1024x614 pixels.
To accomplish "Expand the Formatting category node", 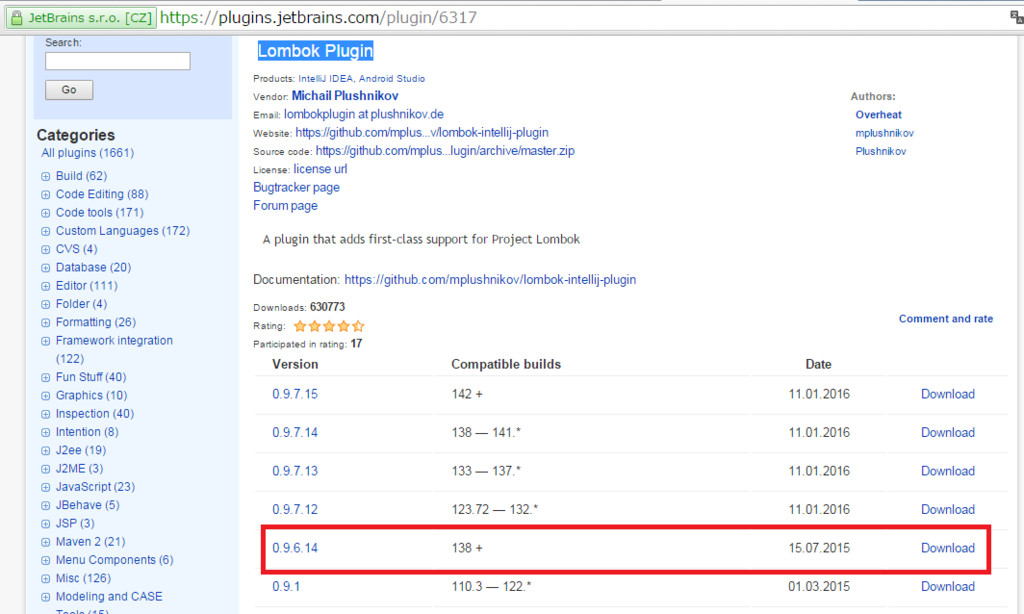I will click(x=46, y=323).
